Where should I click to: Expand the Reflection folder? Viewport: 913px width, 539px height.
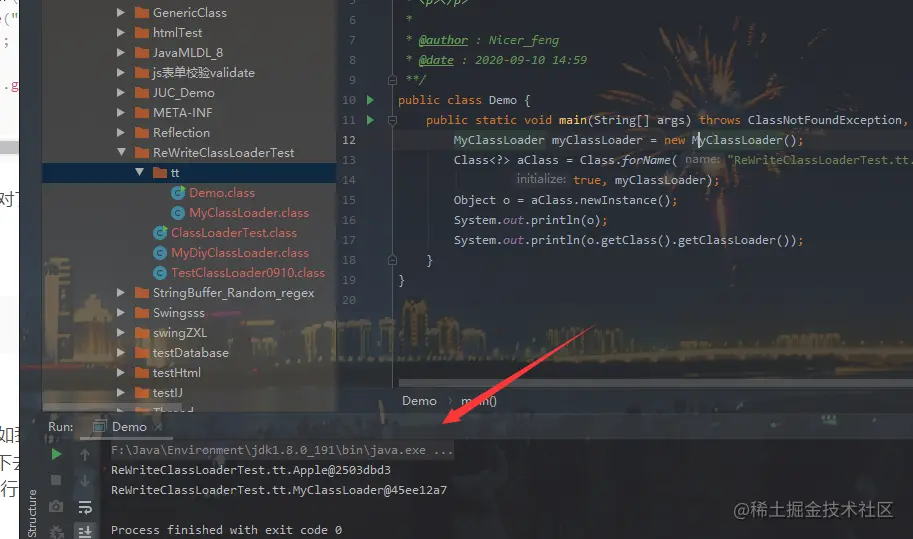[x=121, y=133]
